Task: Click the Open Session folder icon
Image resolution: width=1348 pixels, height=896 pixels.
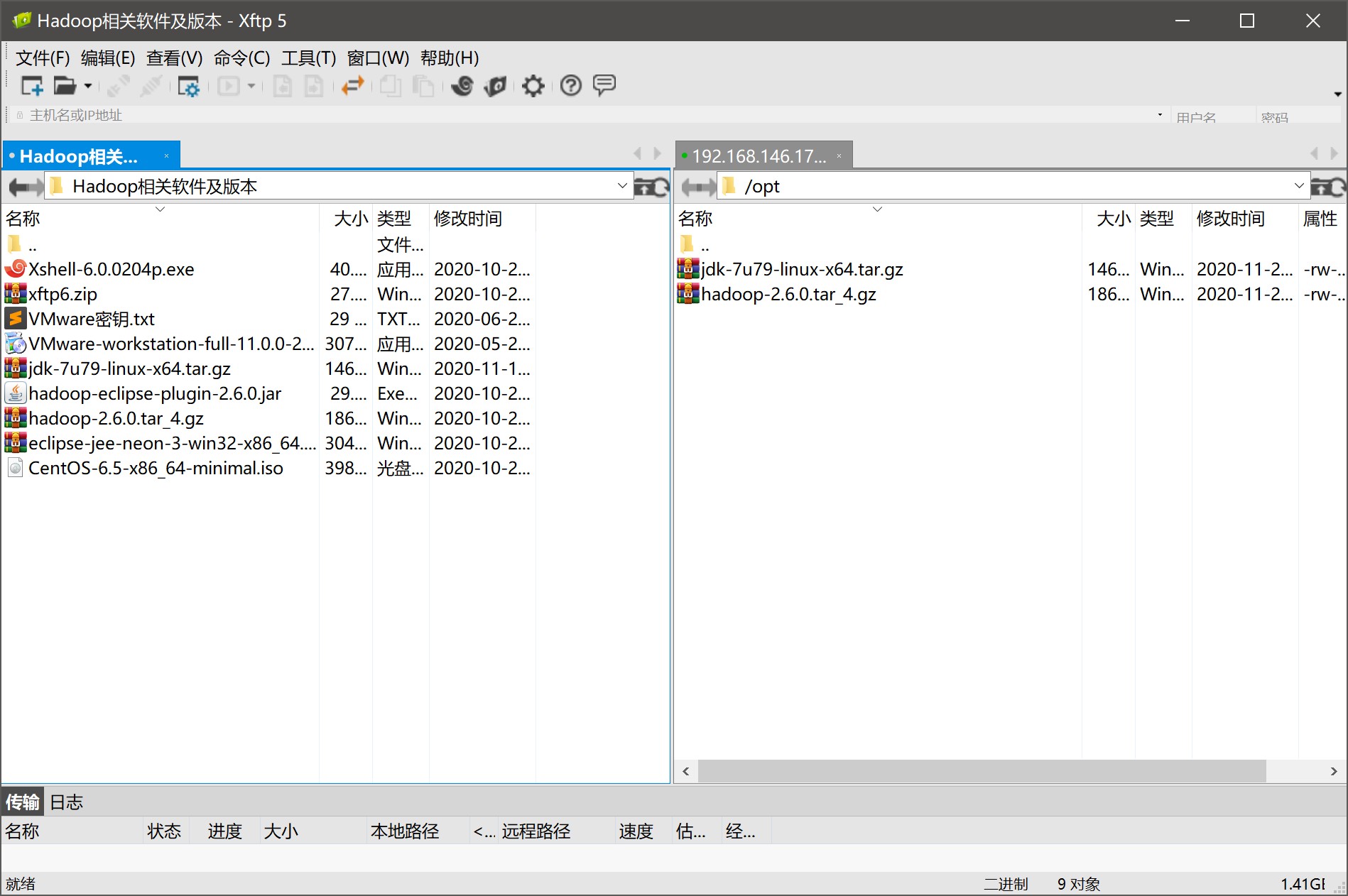Action: (65, 86)
